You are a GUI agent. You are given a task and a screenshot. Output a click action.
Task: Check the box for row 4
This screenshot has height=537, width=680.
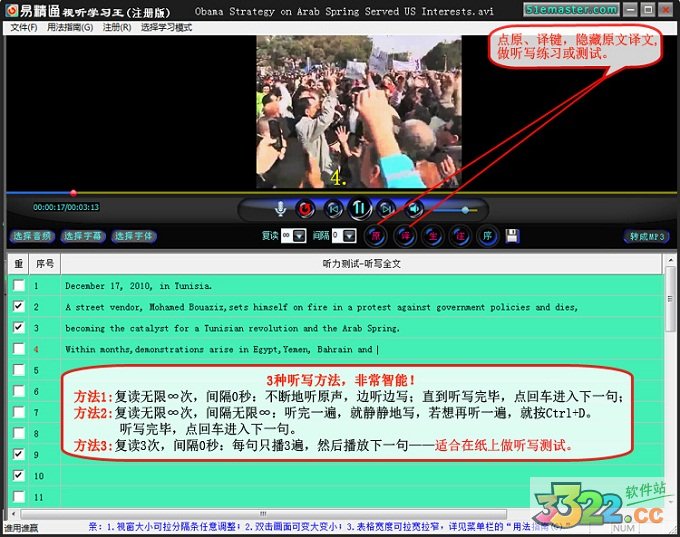(19, 348)
